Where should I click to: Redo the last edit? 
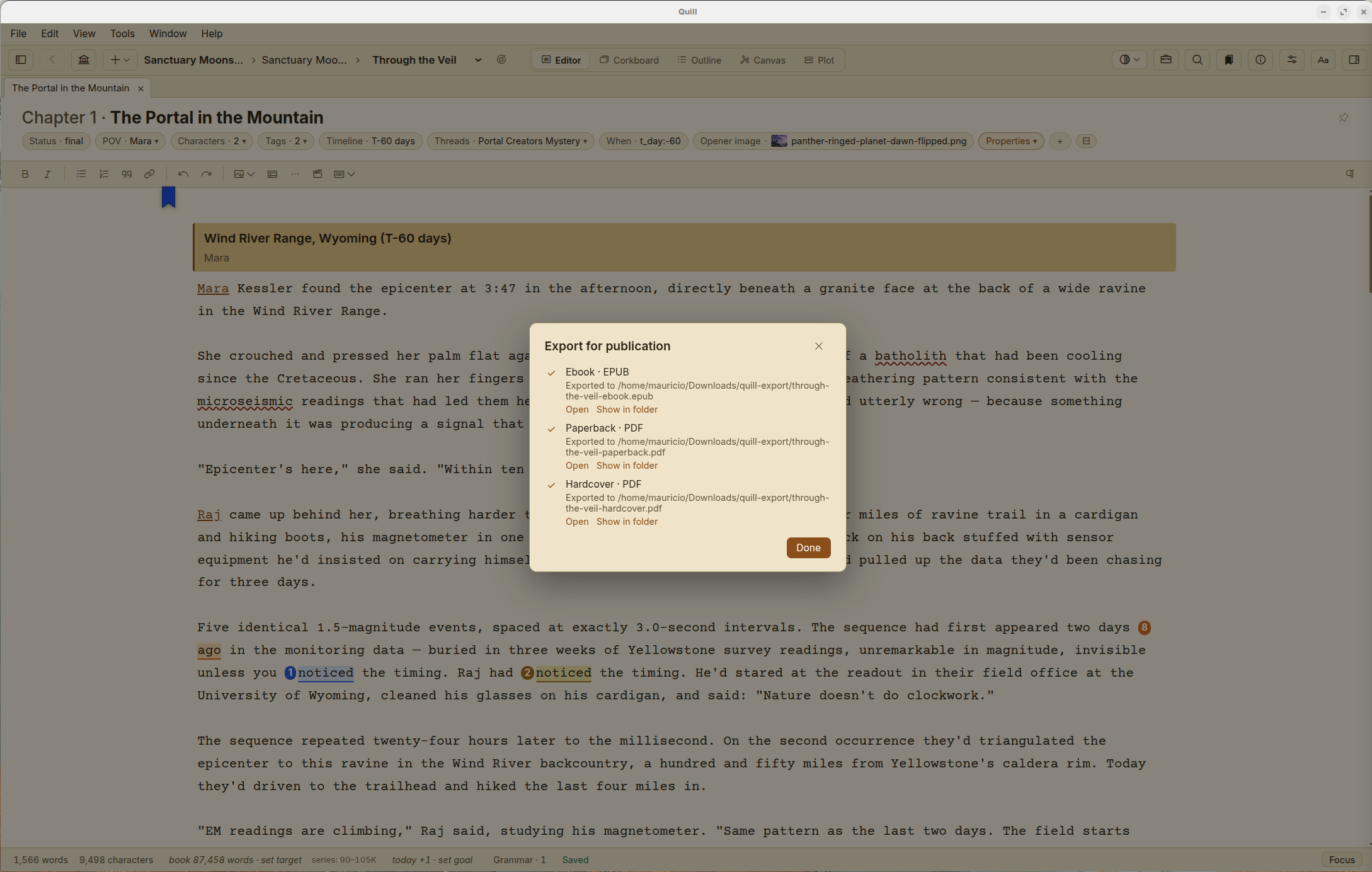click(x=206, y=174)
